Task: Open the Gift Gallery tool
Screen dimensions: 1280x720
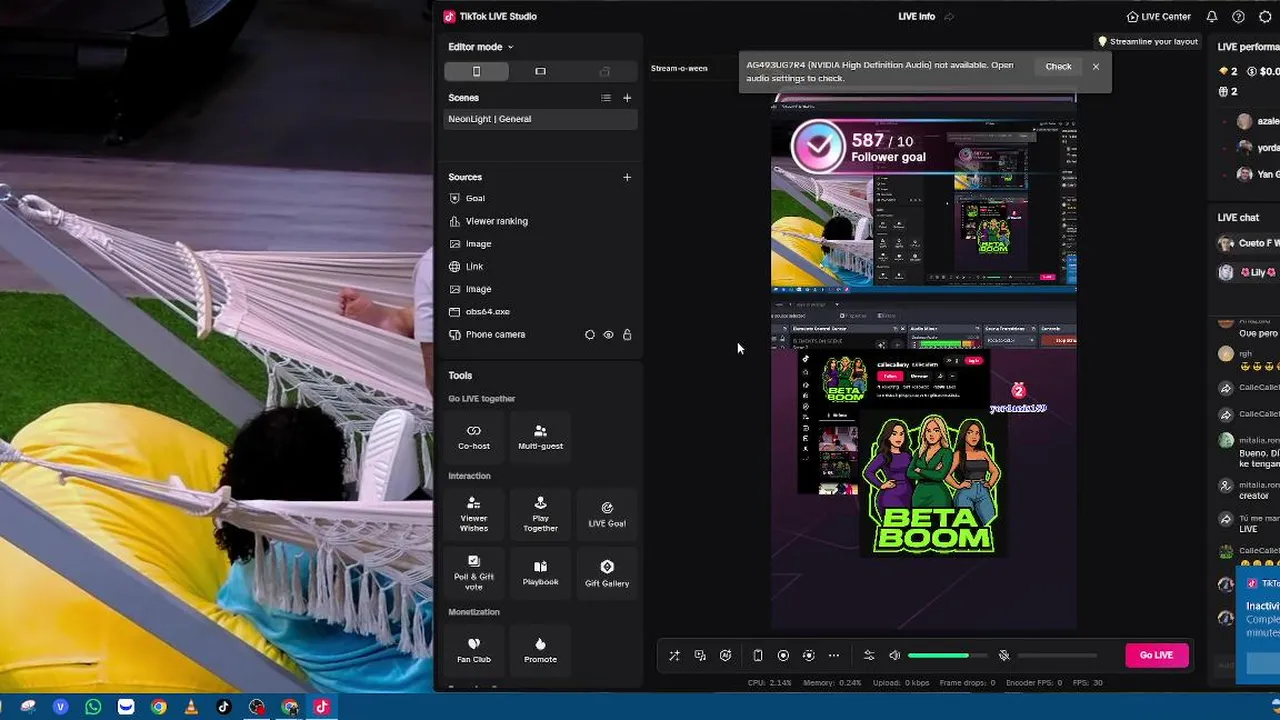Action: tap(607, 572)
